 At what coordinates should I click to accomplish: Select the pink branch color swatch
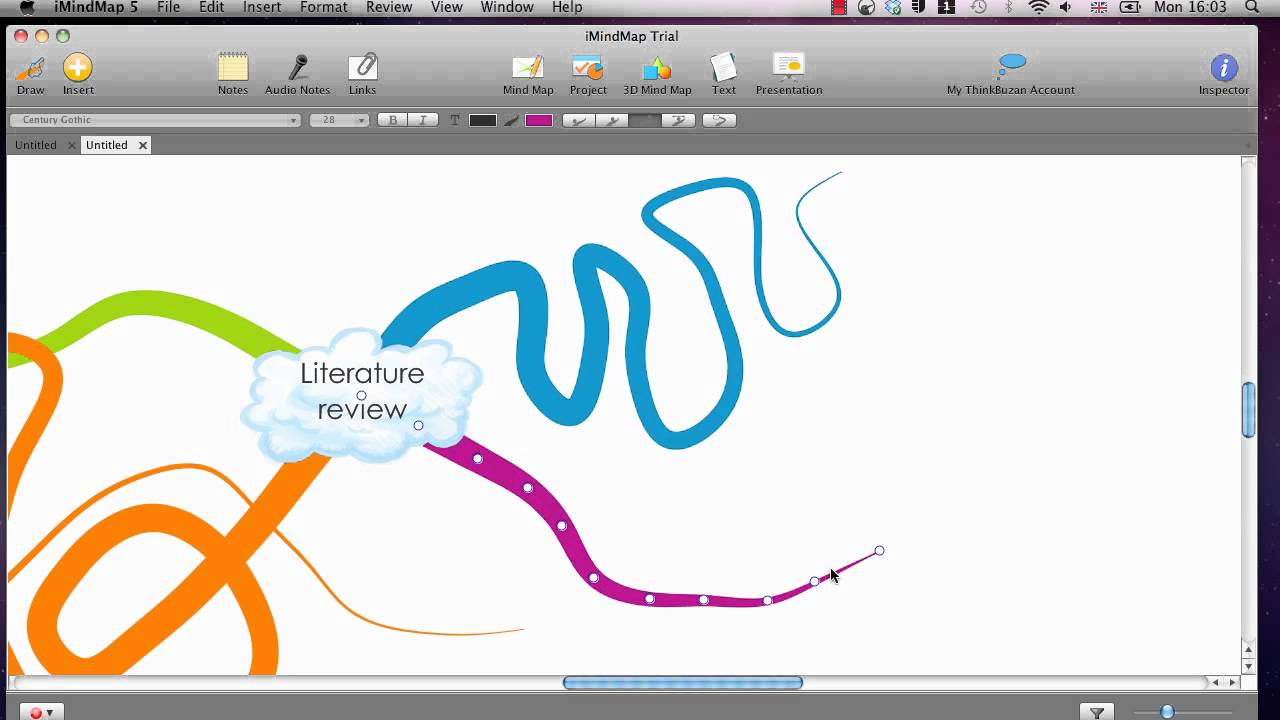click(540, 119)
